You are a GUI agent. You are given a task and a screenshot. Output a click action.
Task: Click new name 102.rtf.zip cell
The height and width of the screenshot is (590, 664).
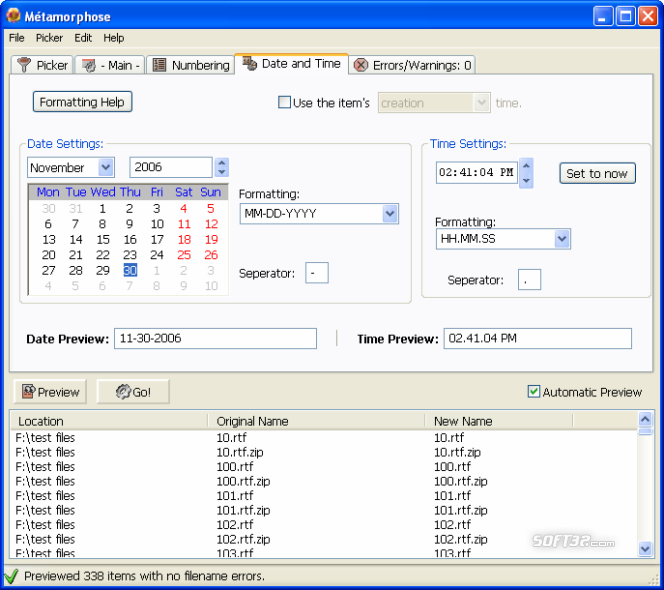click(x=461, y=539)
